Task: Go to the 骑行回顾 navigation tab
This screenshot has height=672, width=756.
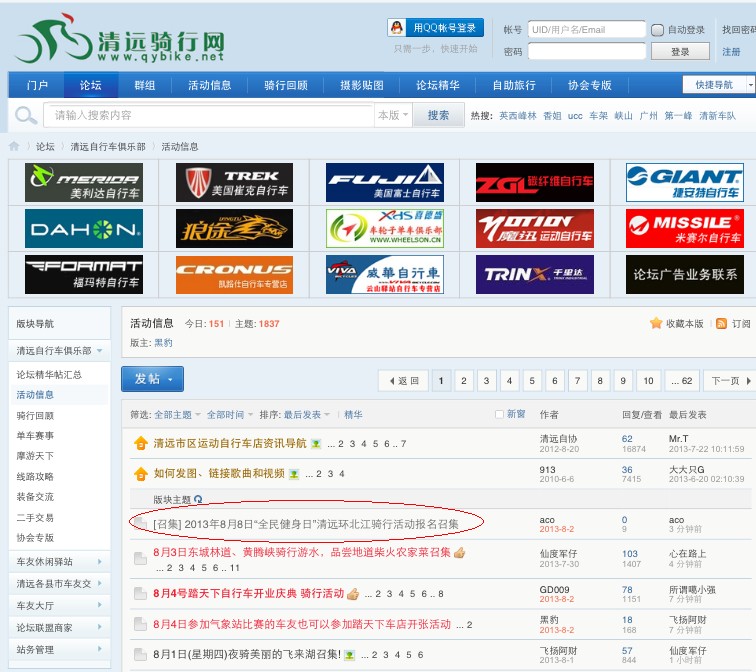Action: tap(286, 85)
